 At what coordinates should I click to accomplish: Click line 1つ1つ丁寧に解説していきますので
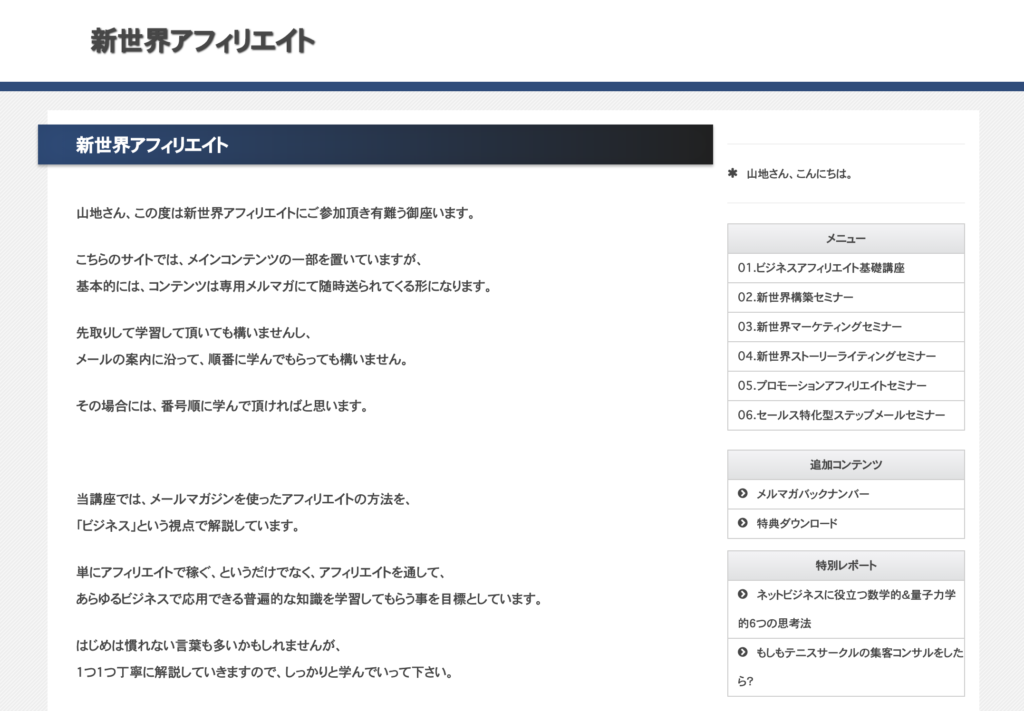pyautogui.click(x=265, y=672)
